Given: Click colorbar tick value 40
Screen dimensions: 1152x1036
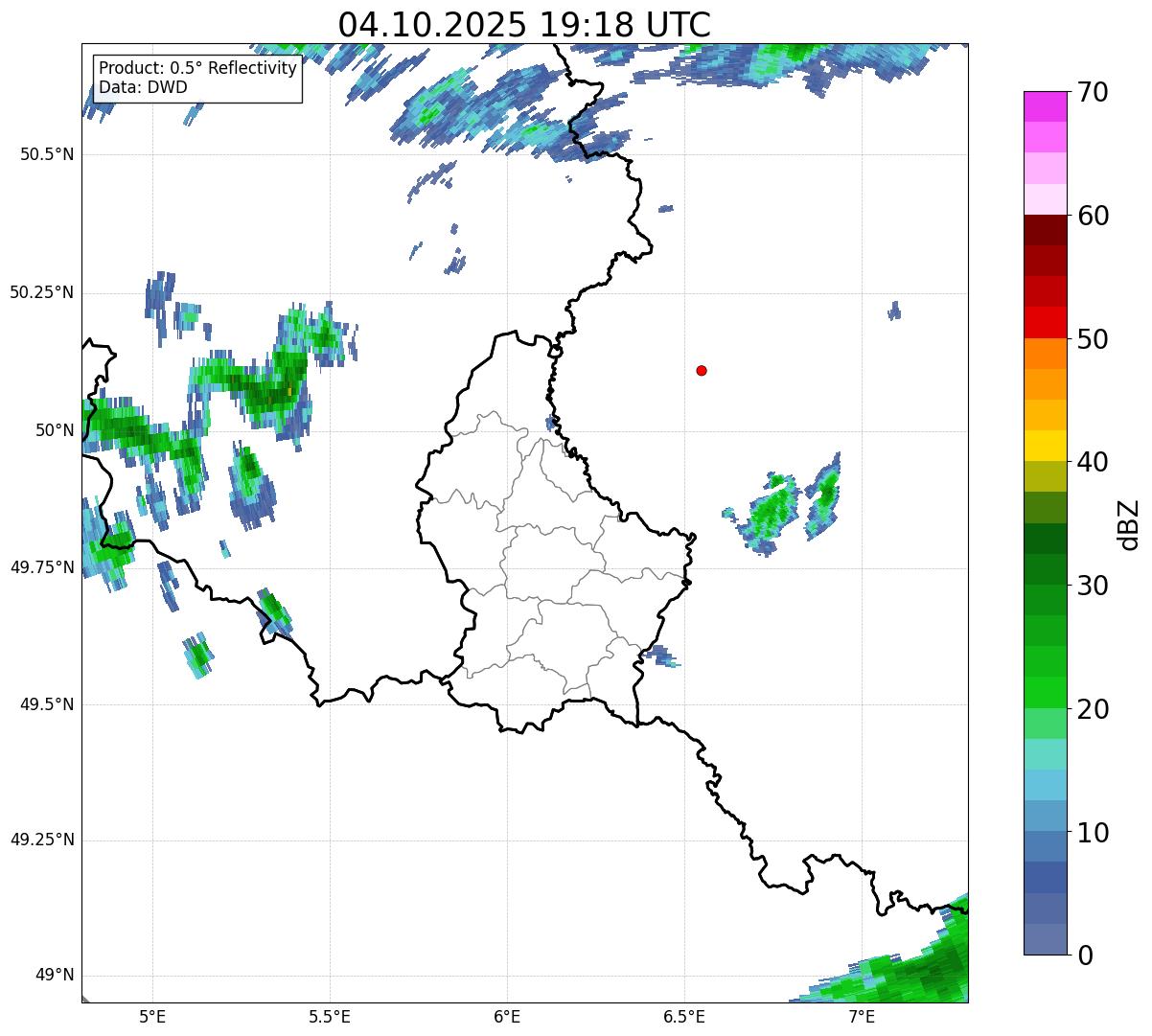Looking at the screenshot, I should tap(1093, 462).
